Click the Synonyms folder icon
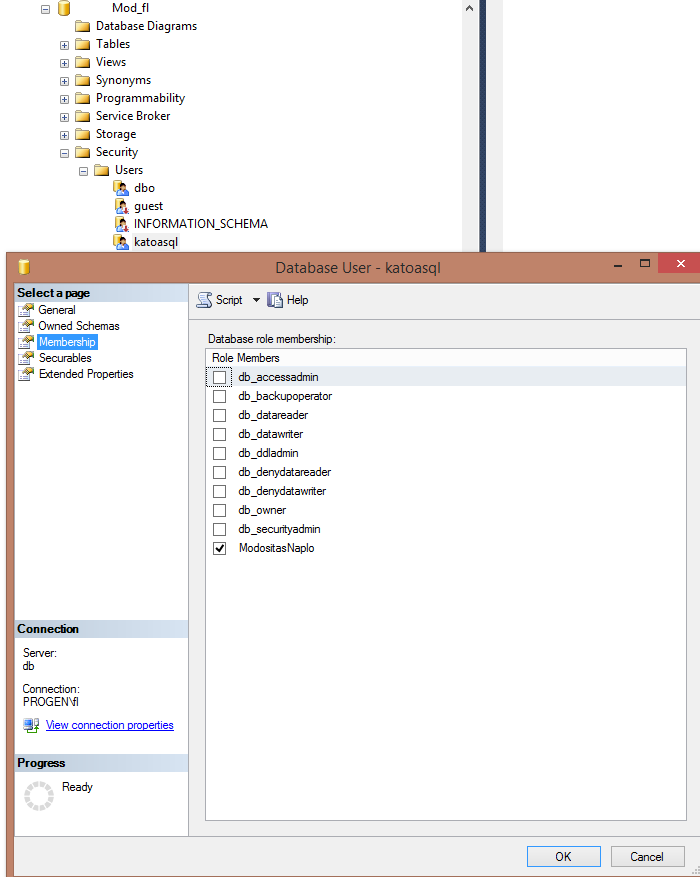The width and height of the screenshot is (700, 877). [x=83, y=80]
